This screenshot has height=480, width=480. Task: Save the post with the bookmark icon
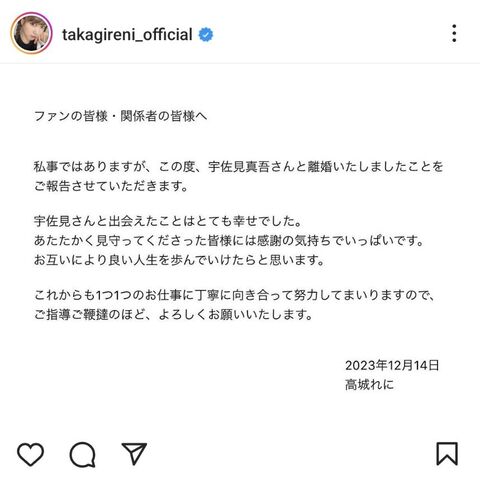(447, 454)
